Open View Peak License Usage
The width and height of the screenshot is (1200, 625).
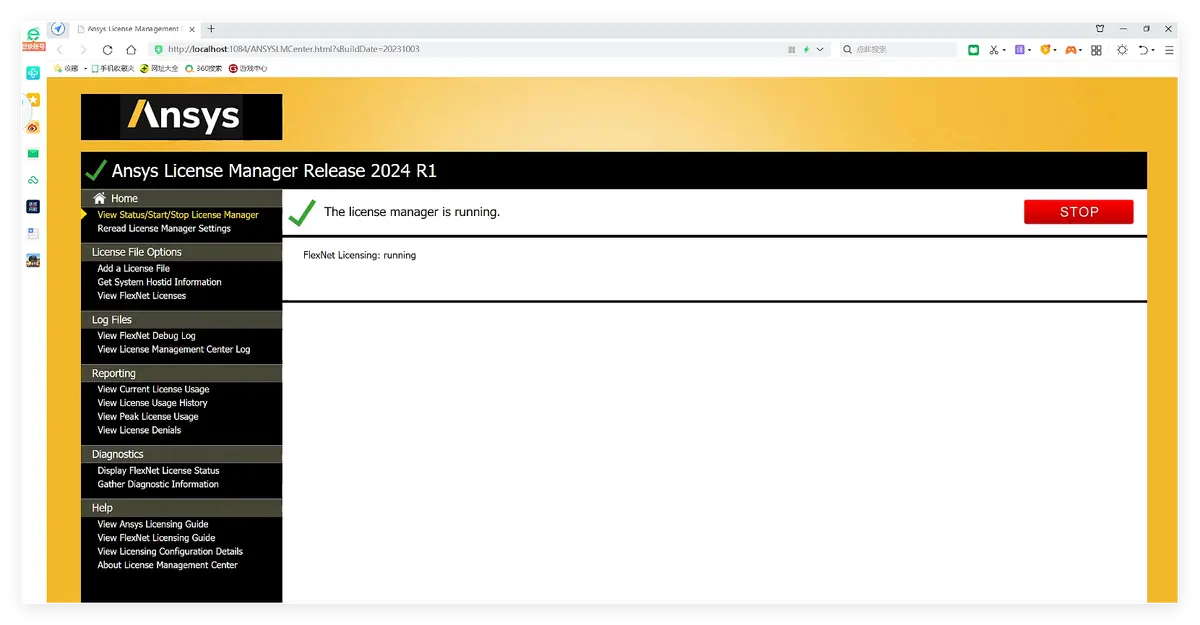148,417
